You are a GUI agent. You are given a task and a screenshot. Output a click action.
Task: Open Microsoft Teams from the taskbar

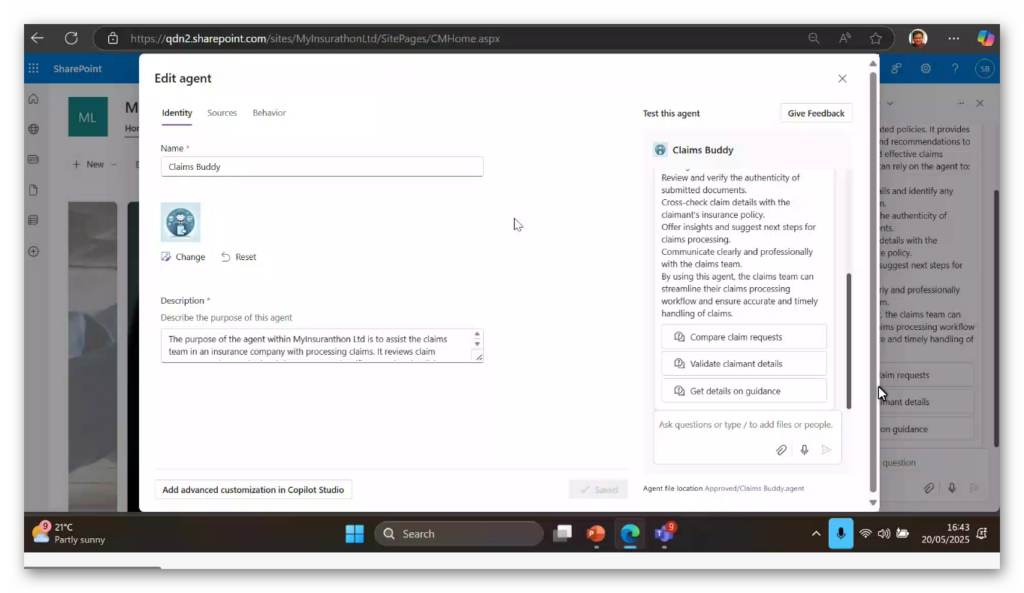(x=664, y=534)
